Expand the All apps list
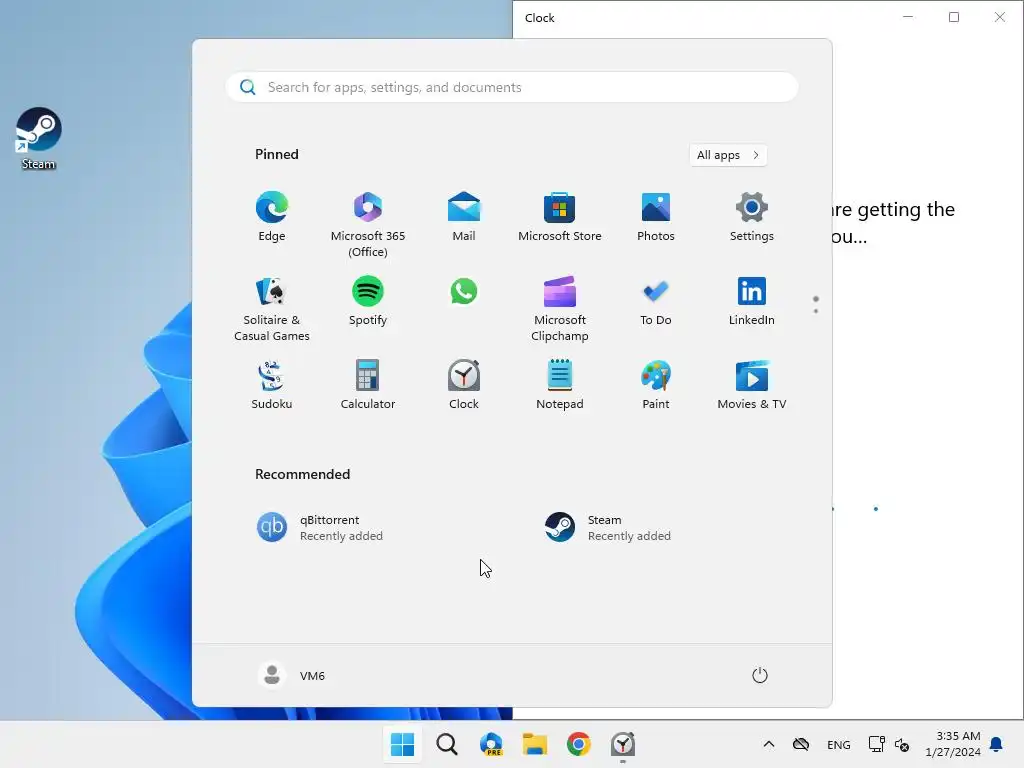 pos(728,155)
